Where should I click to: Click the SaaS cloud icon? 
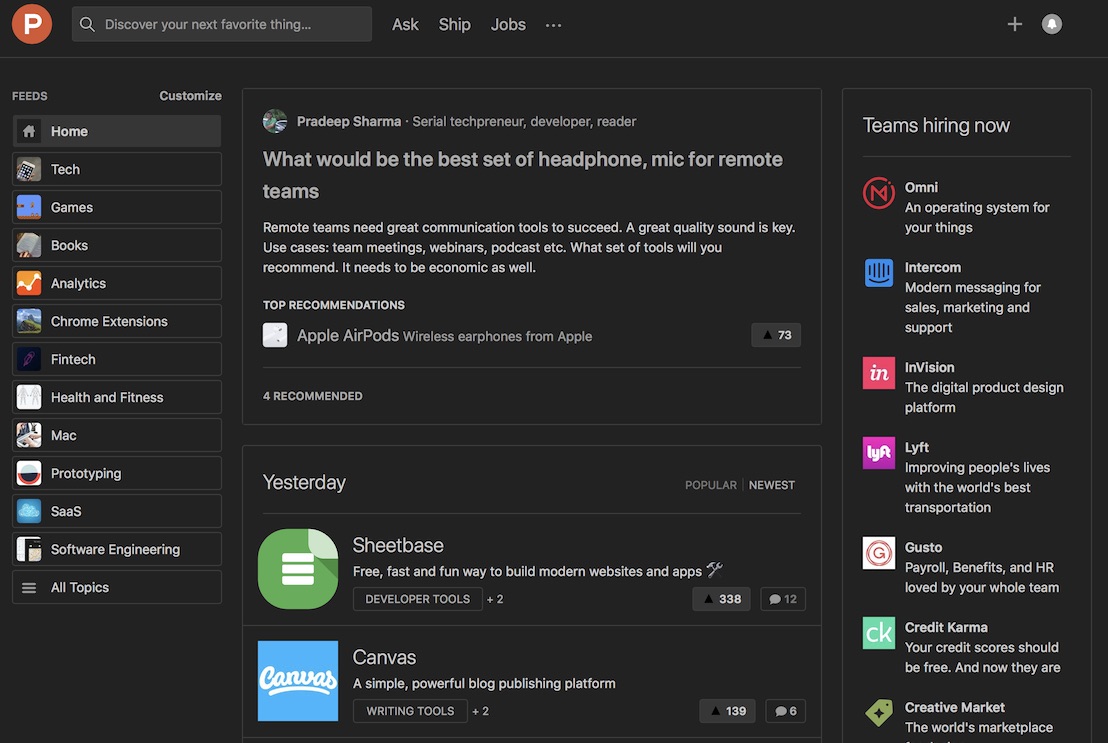(29, 511)
